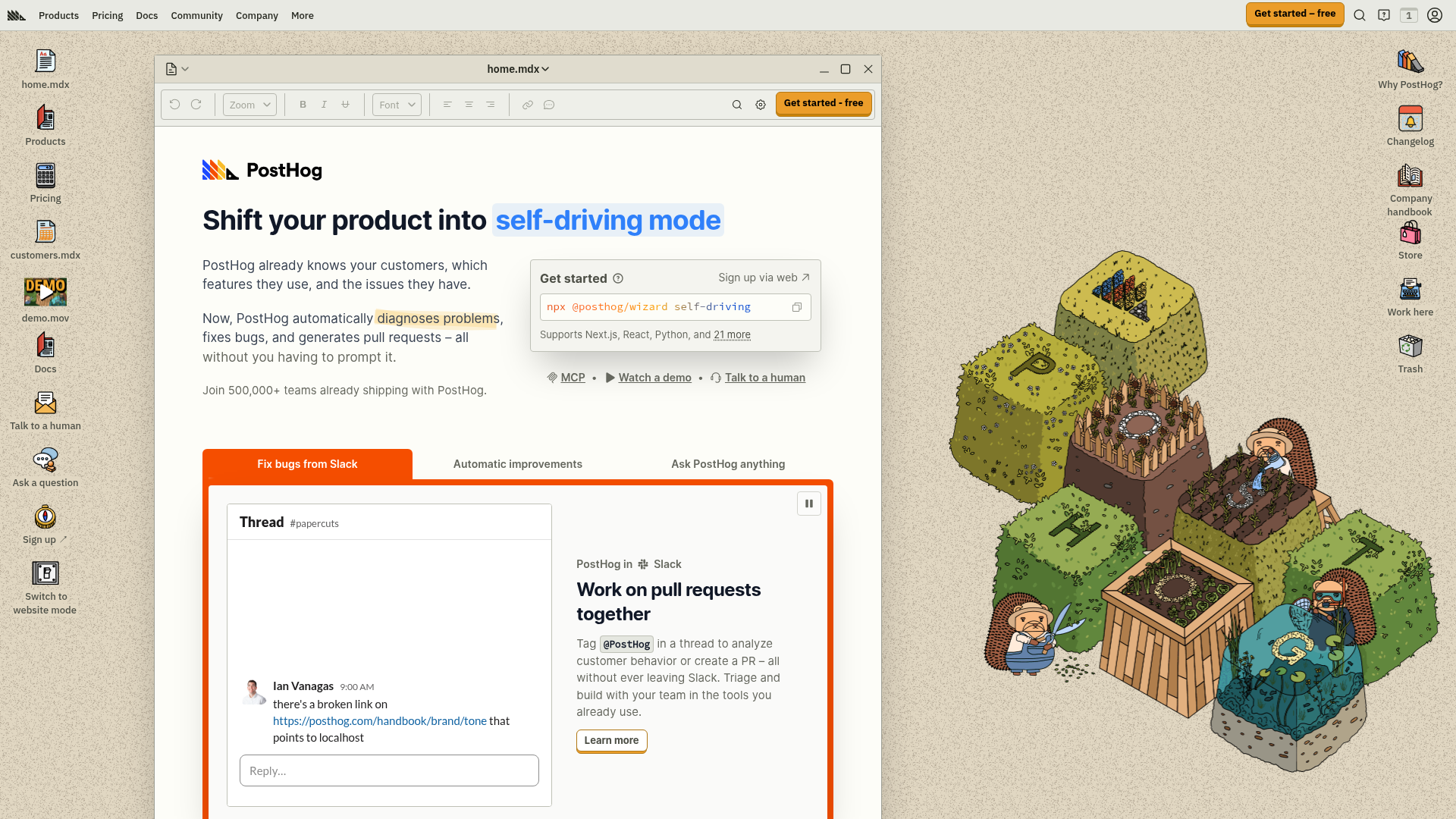Select the Fix bugs from Slack tab
The image size is (1456, 819).
point(307,464)
